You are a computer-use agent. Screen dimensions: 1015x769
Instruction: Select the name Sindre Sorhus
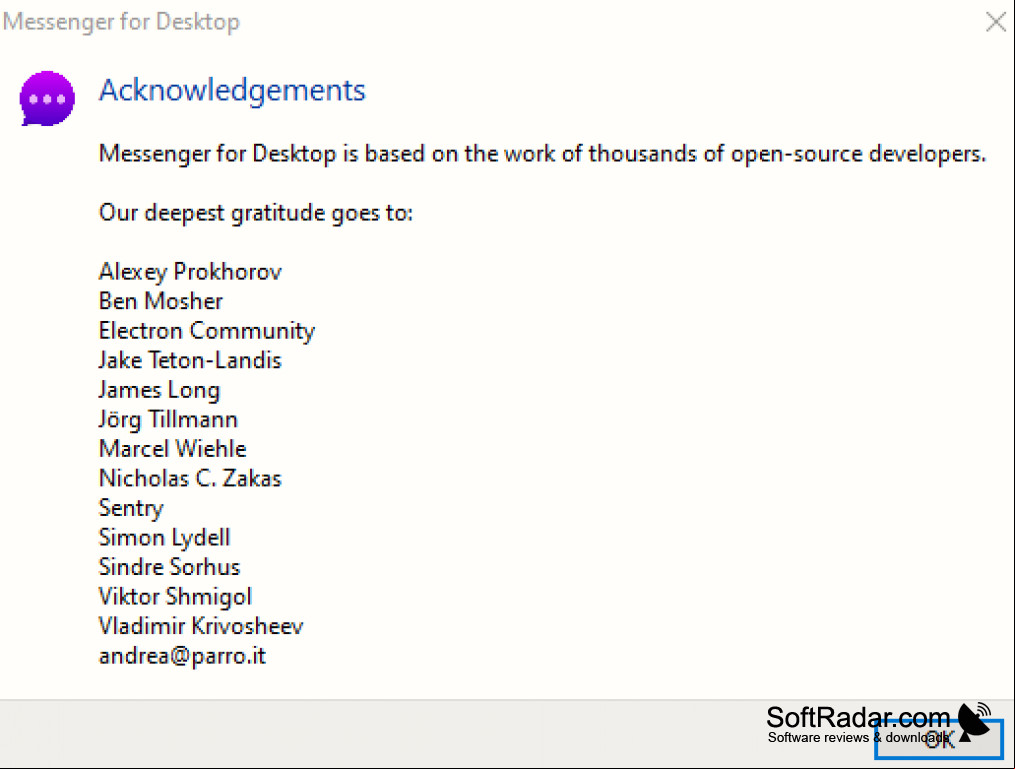click(x=169, y=567)
